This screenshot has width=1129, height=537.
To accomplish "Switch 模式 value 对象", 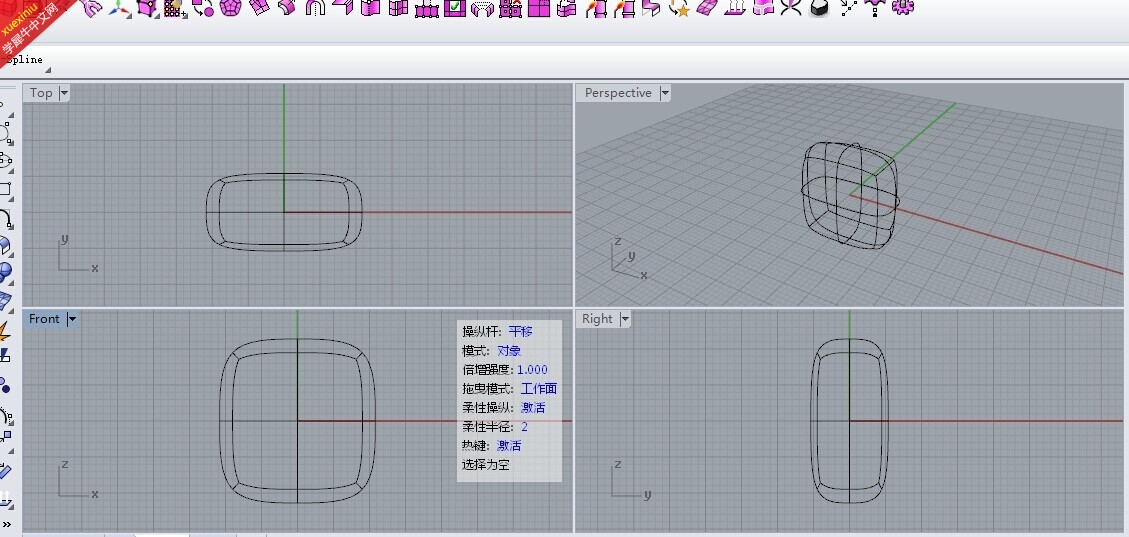I will (508, 351).
